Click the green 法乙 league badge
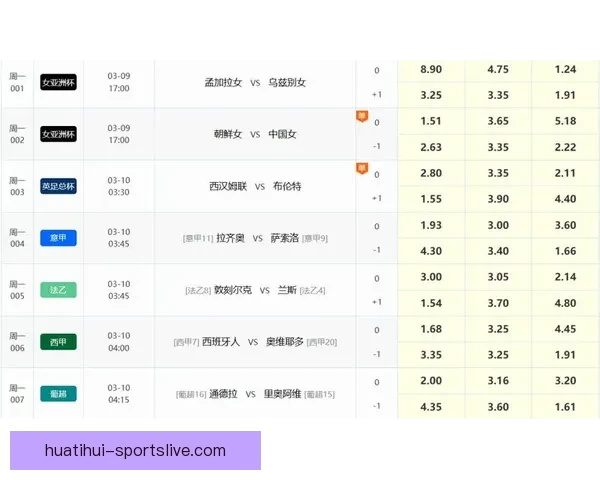The width and height of the screenshot is (600, 480). coord(58,290)
